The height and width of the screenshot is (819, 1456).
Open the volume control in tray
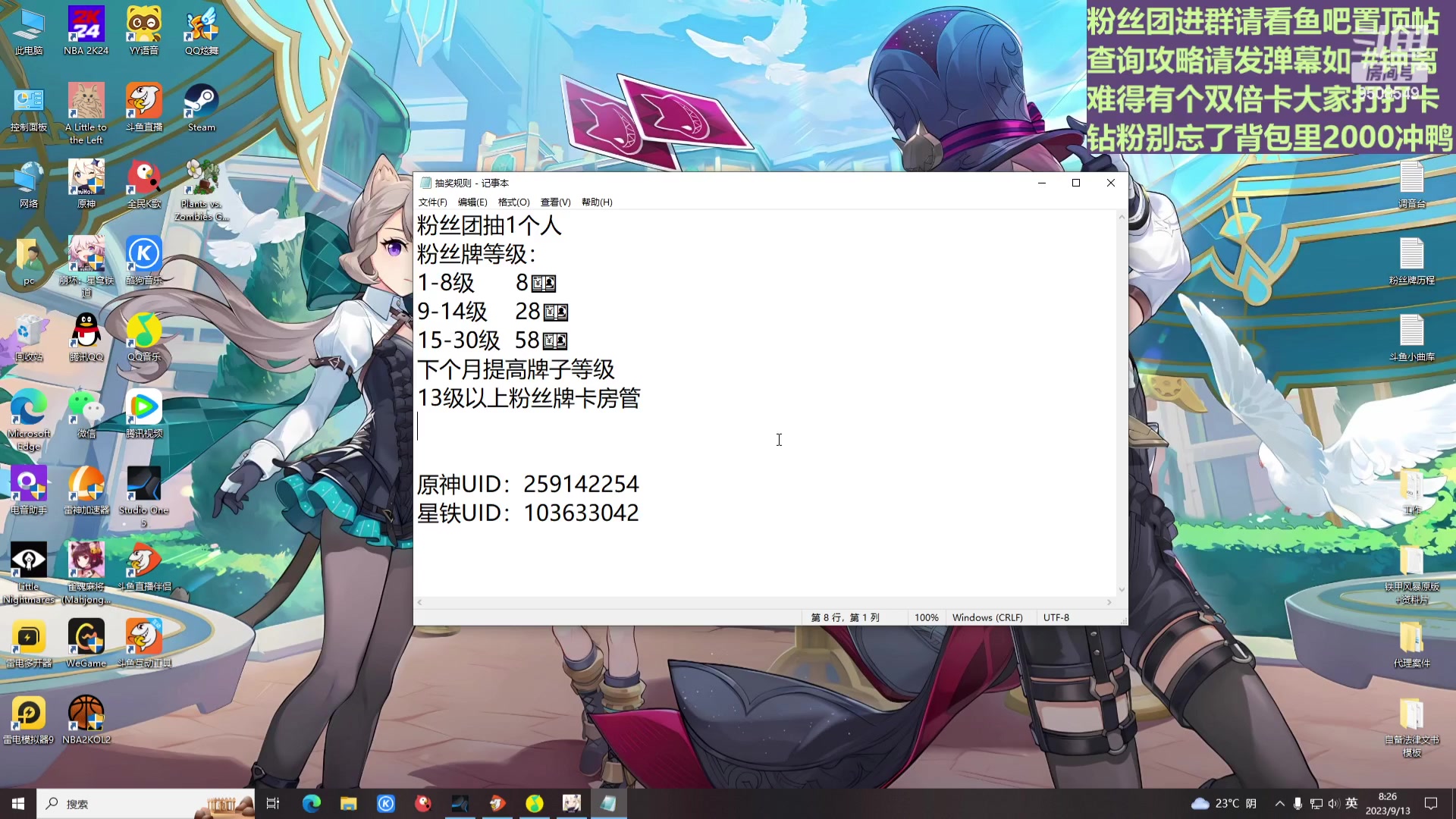(x=1333, y=804)
